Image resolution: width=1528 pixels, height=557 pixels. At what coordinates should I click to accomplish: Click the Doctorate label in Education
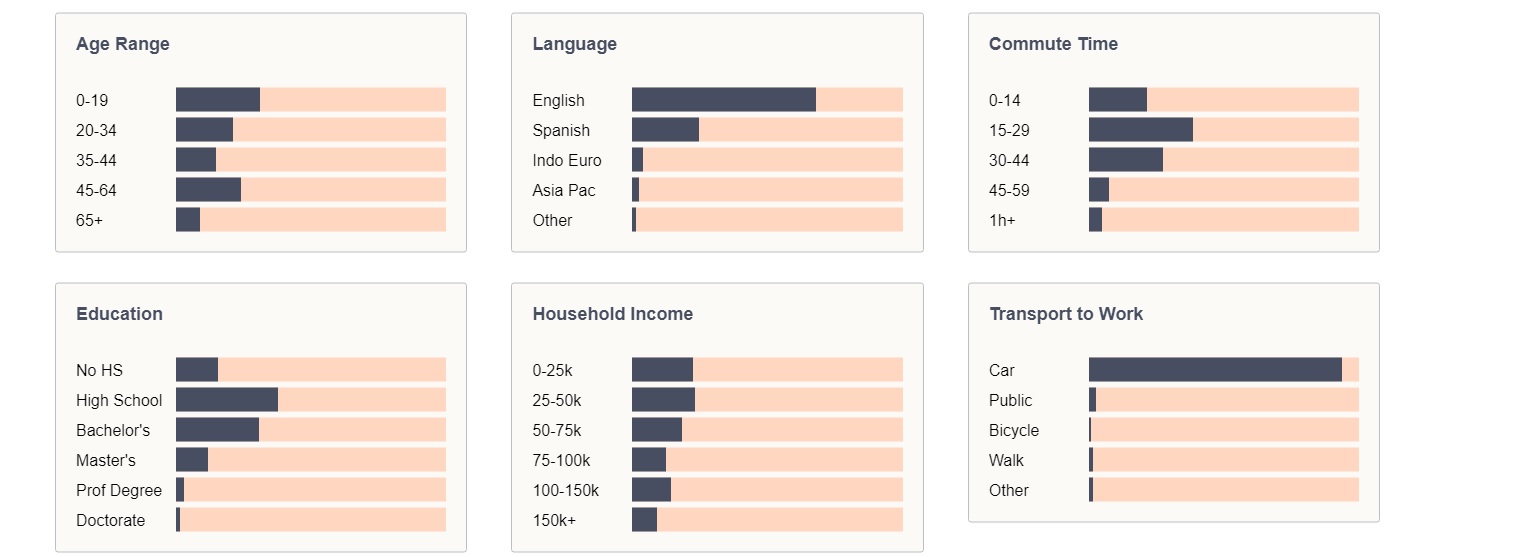110,520
